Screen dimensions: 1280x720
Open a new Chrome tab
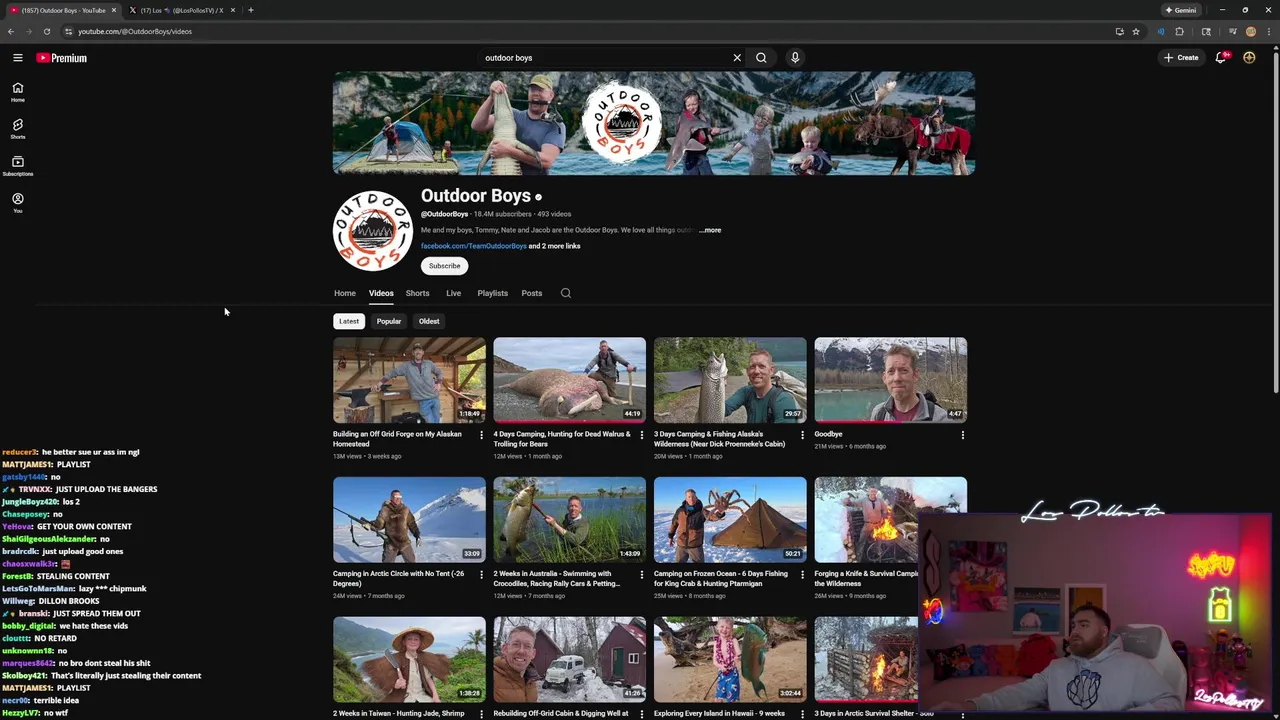click(250, 10)
